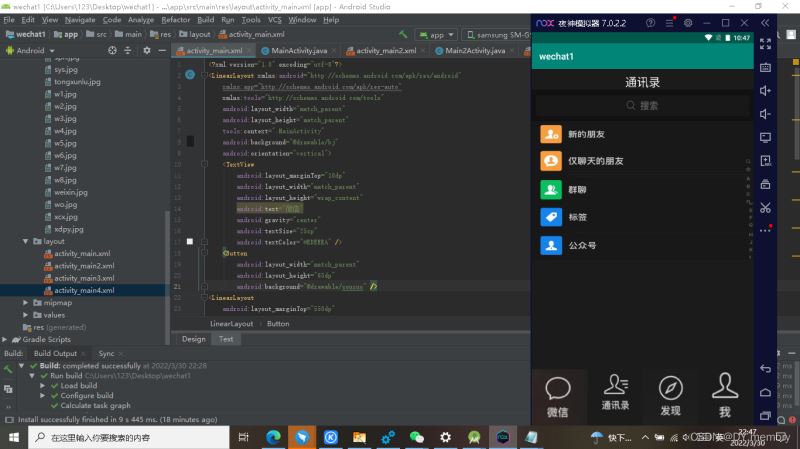Image resolution: width=800 pixels, height=449 pixels.
Task: Tap the 我 profile tab in emulator
Action: click(725, 395)
